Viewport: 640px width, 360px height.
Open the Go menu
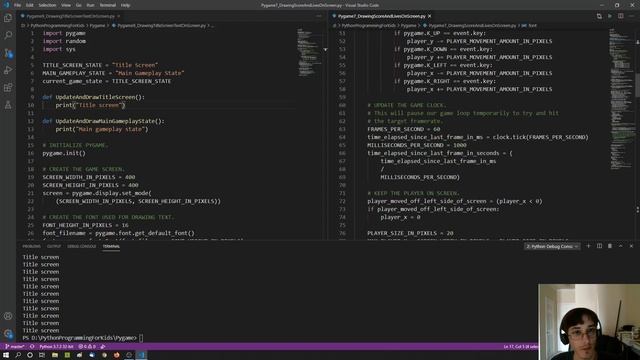coord(79,5)
